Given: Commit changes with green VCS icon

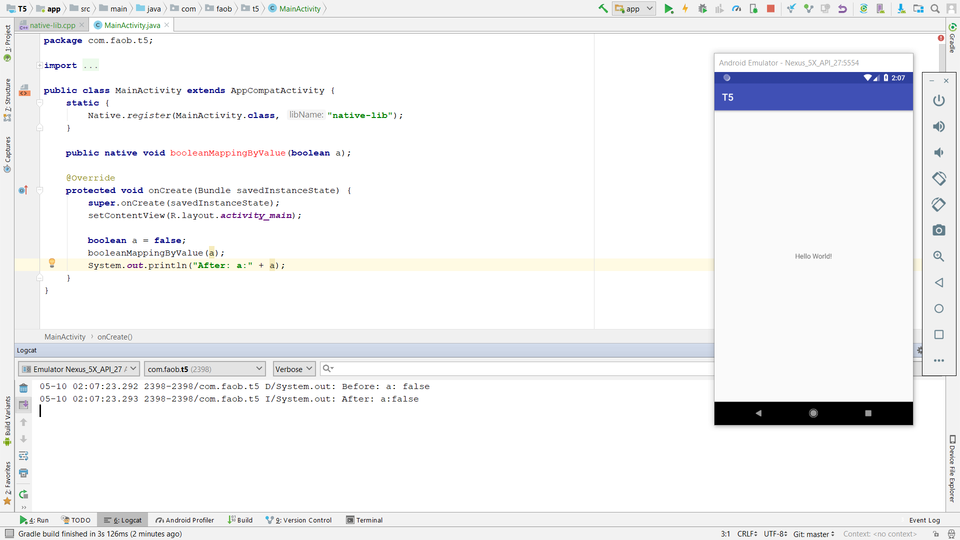Looking at the screenshot, I should pos(808,9).
